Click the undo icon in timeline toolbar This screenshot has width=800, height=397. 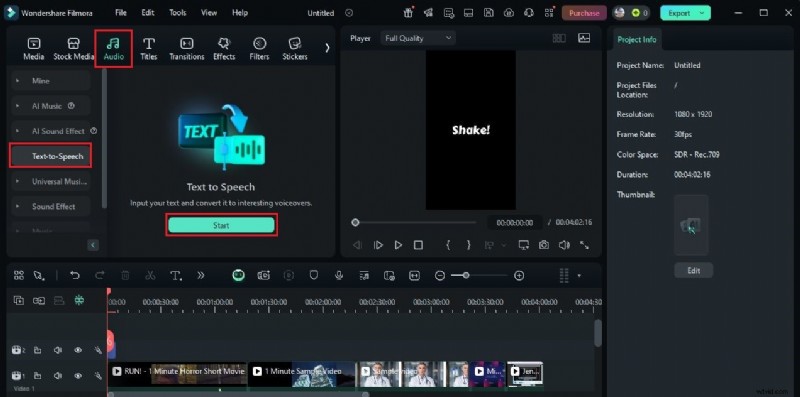tap(74, 276)
